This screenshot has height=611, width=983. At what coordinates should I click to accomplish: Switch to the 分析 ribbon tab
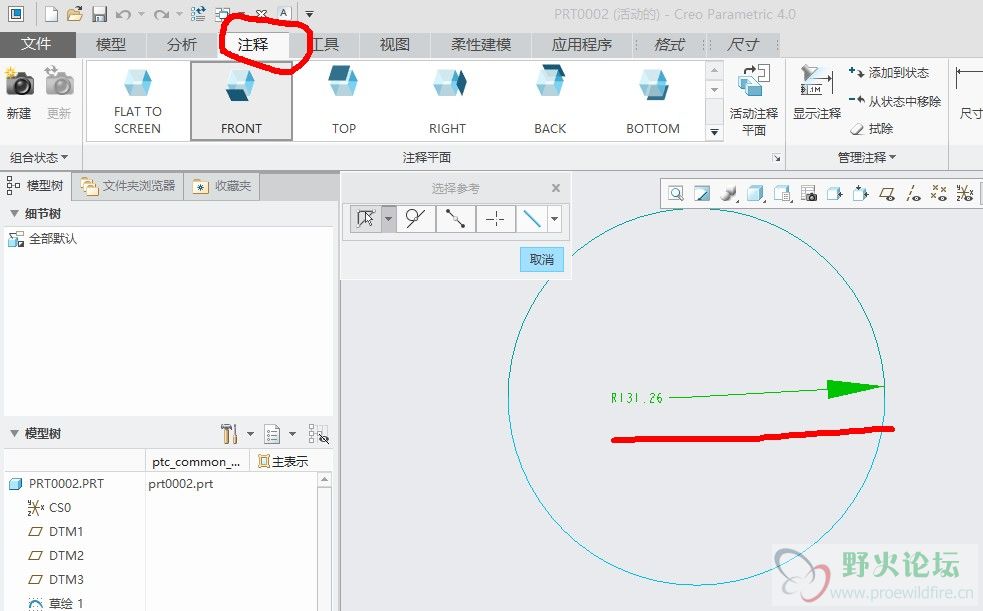click(x=182, y=44)
